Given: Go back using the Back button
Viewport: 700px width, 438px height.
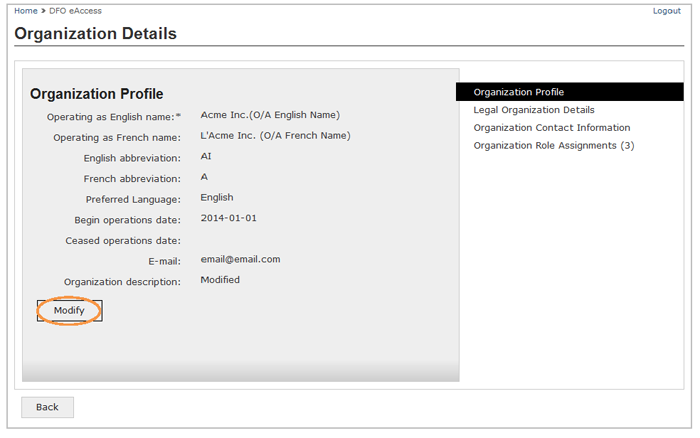Looking at the screenshot, I should [x=47, y=407].
